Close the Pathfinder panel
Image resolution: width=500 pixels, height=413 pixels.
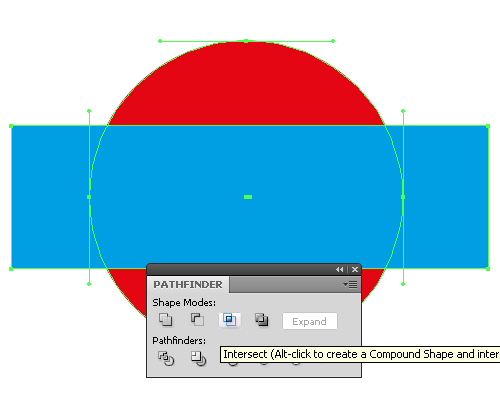click(x=355, y=269)
